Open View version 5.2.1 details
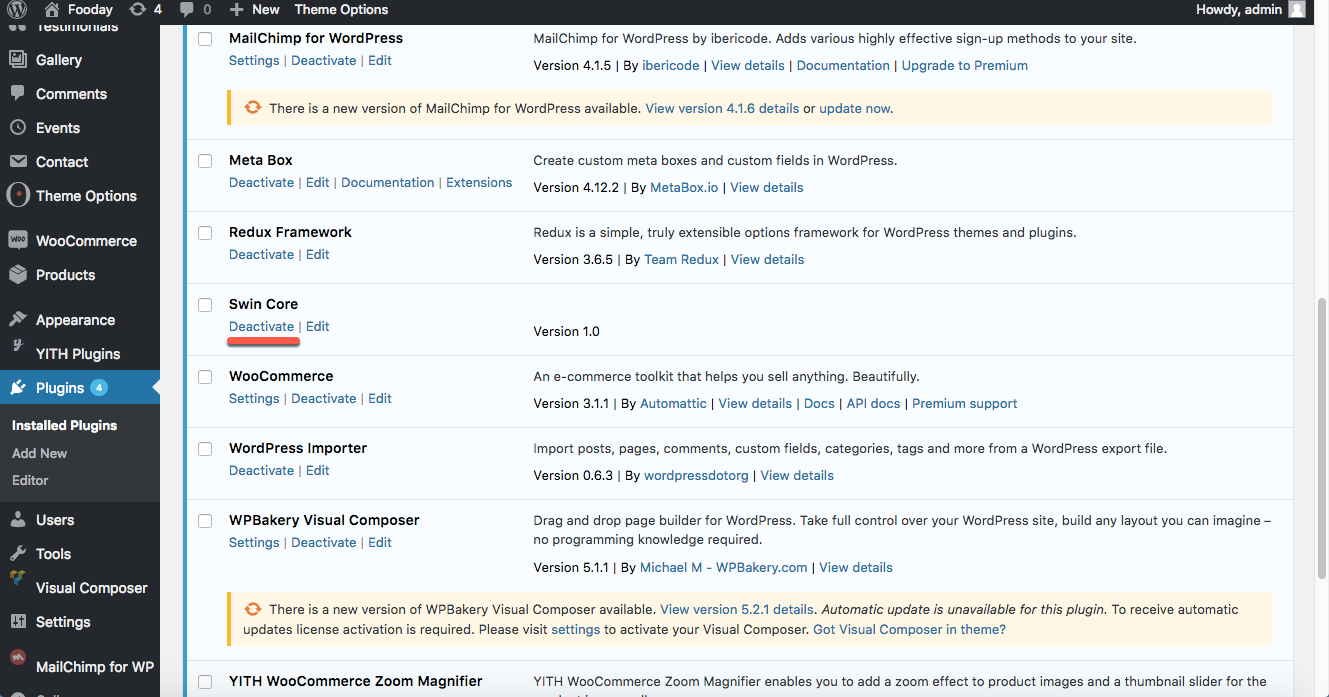 [737, 610]
